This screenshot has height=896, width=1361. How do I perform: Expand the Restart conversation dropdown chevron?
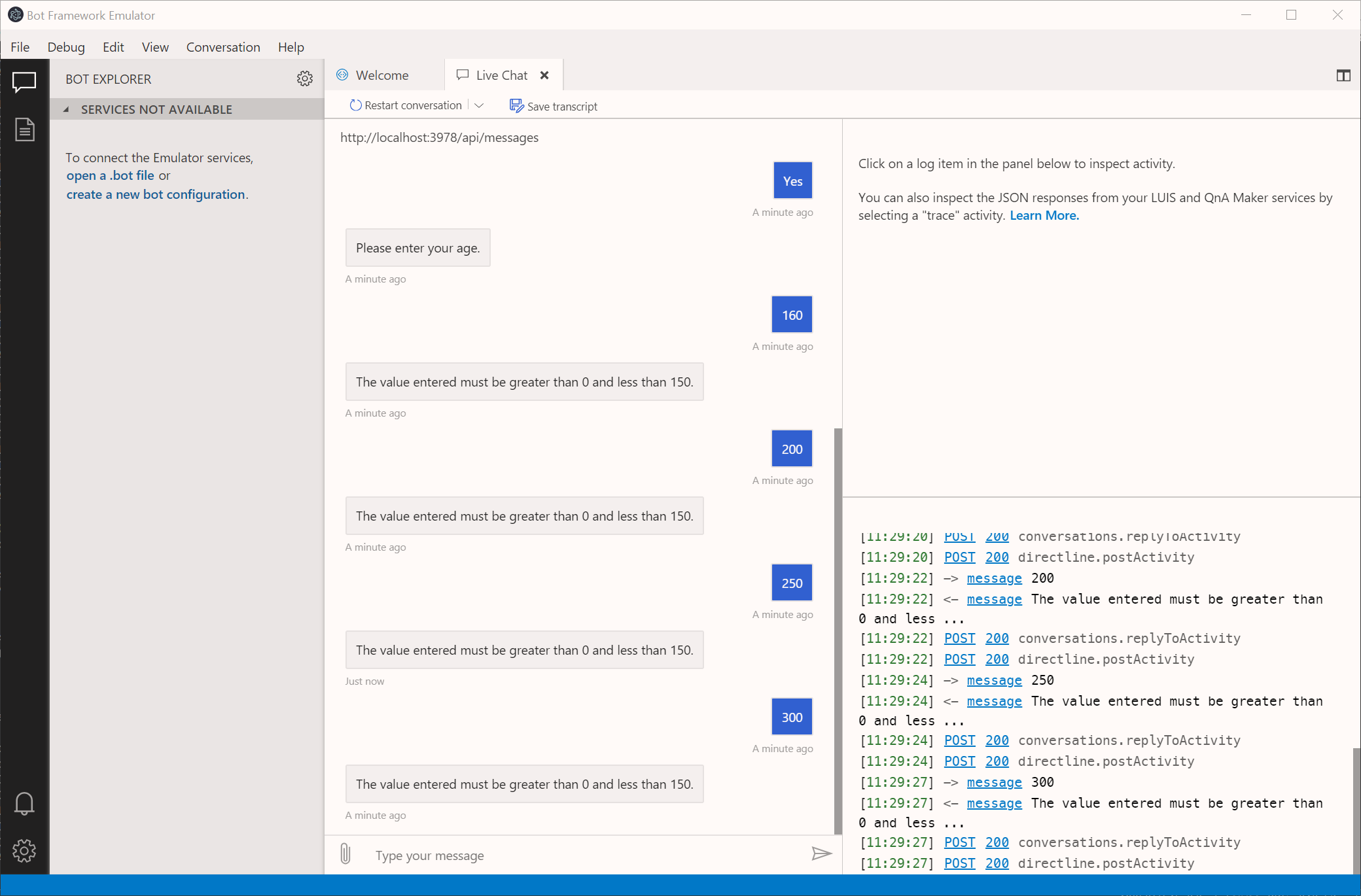(x=479, y=105)
